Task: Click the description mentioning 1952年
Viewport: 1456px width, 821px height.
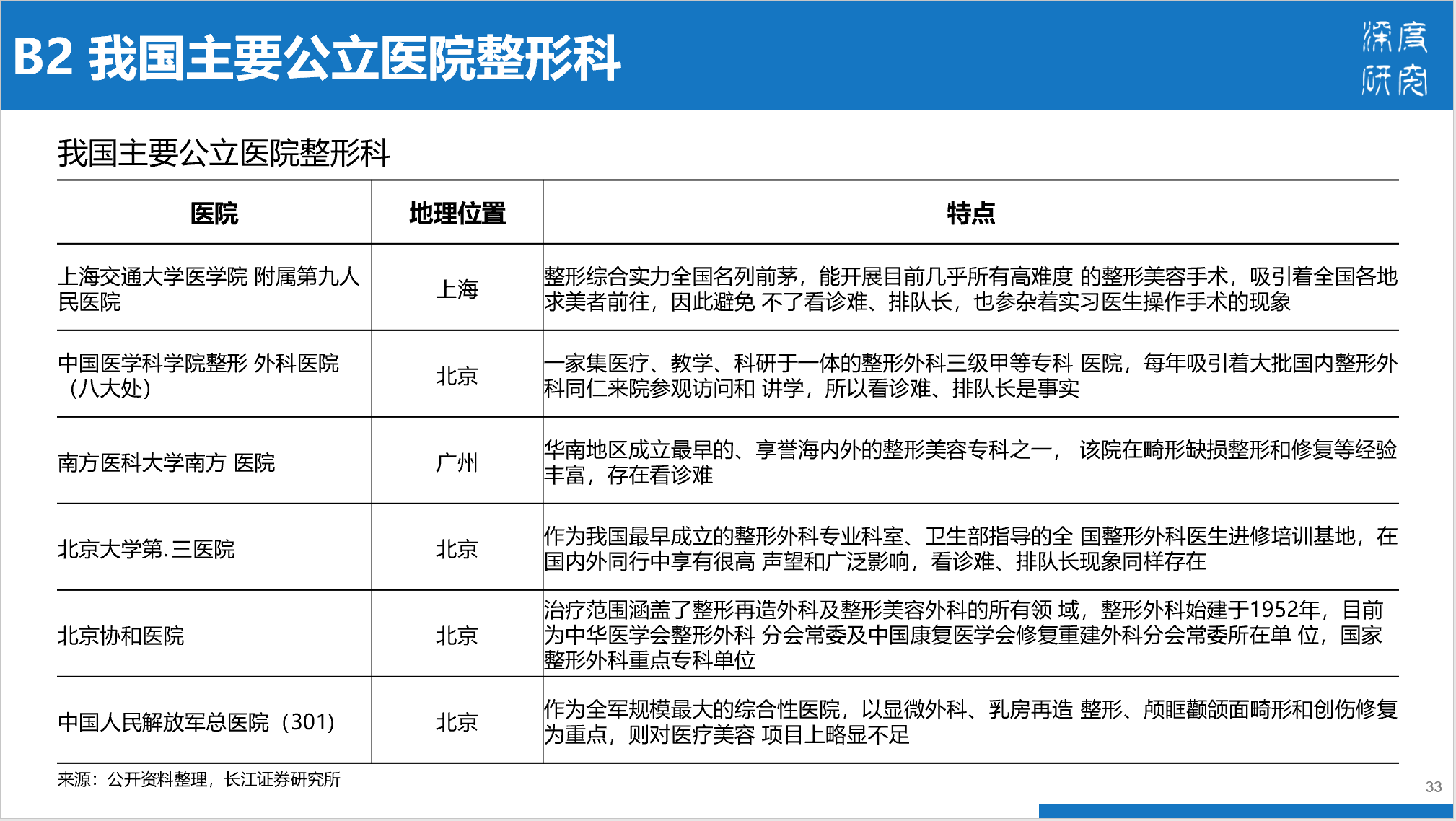Action: (963, 635)
